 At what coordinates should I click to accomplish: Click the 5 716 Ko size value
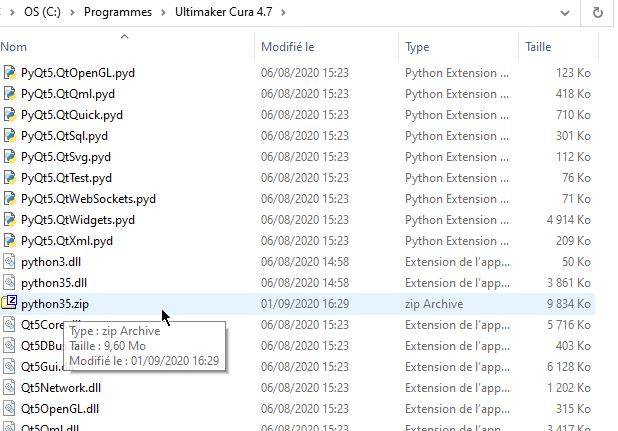point(569,325)
